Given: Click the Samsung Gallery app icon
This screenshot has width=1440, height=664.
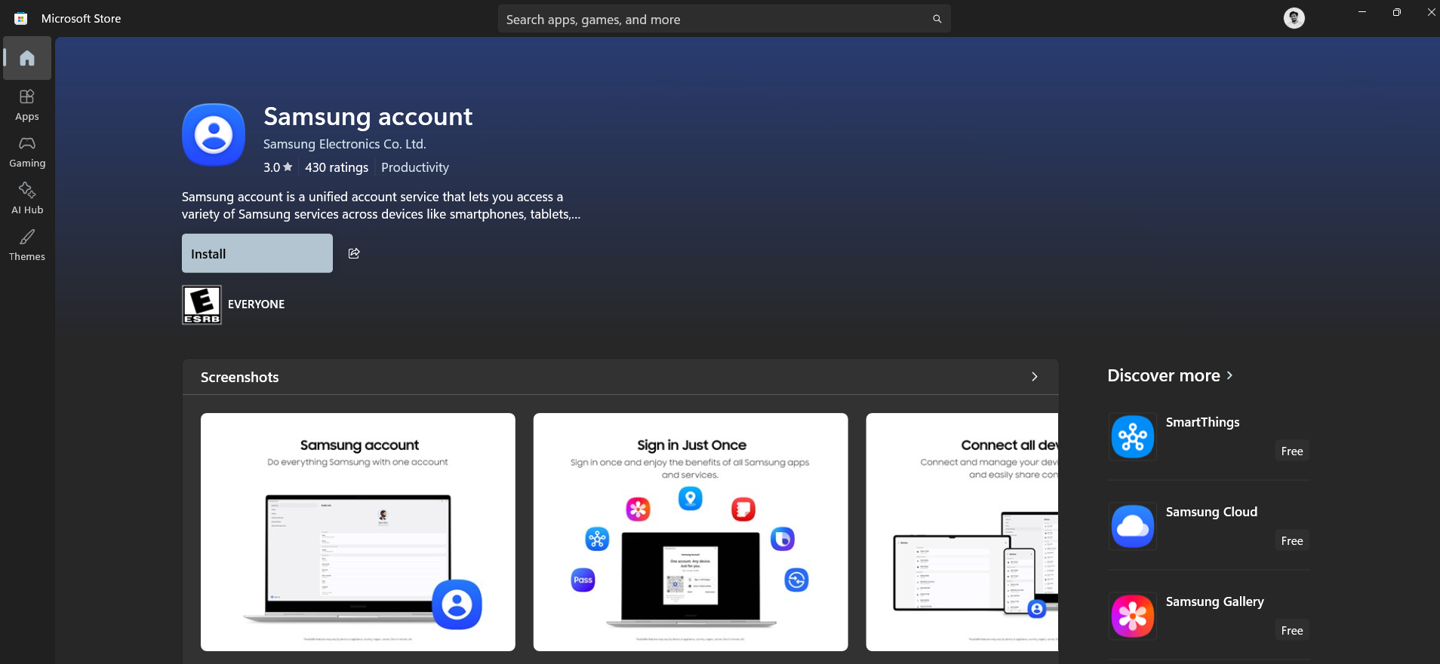Looking at the screenshot, I should coord(1132,616).
